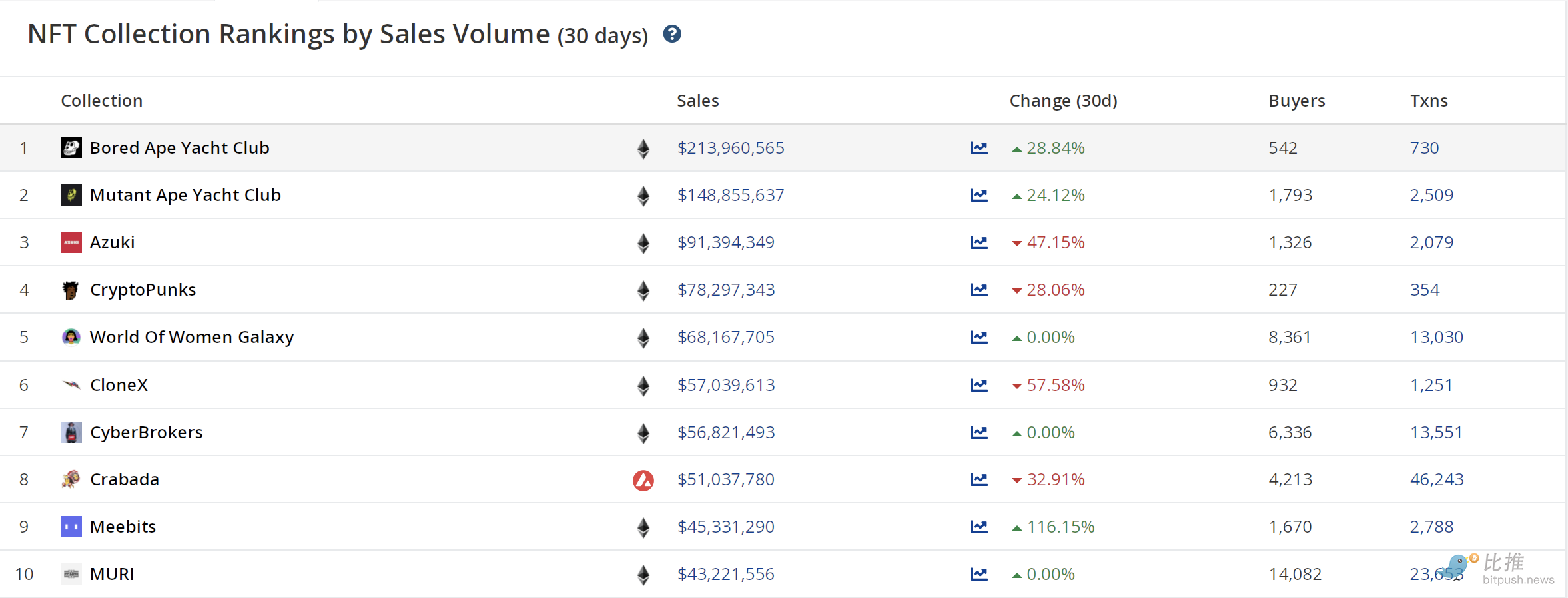Image resolution: width=1568 pixels, height=598 pixels.
Task: Open the CyberBrokers collection link
Action: [147, 432]
